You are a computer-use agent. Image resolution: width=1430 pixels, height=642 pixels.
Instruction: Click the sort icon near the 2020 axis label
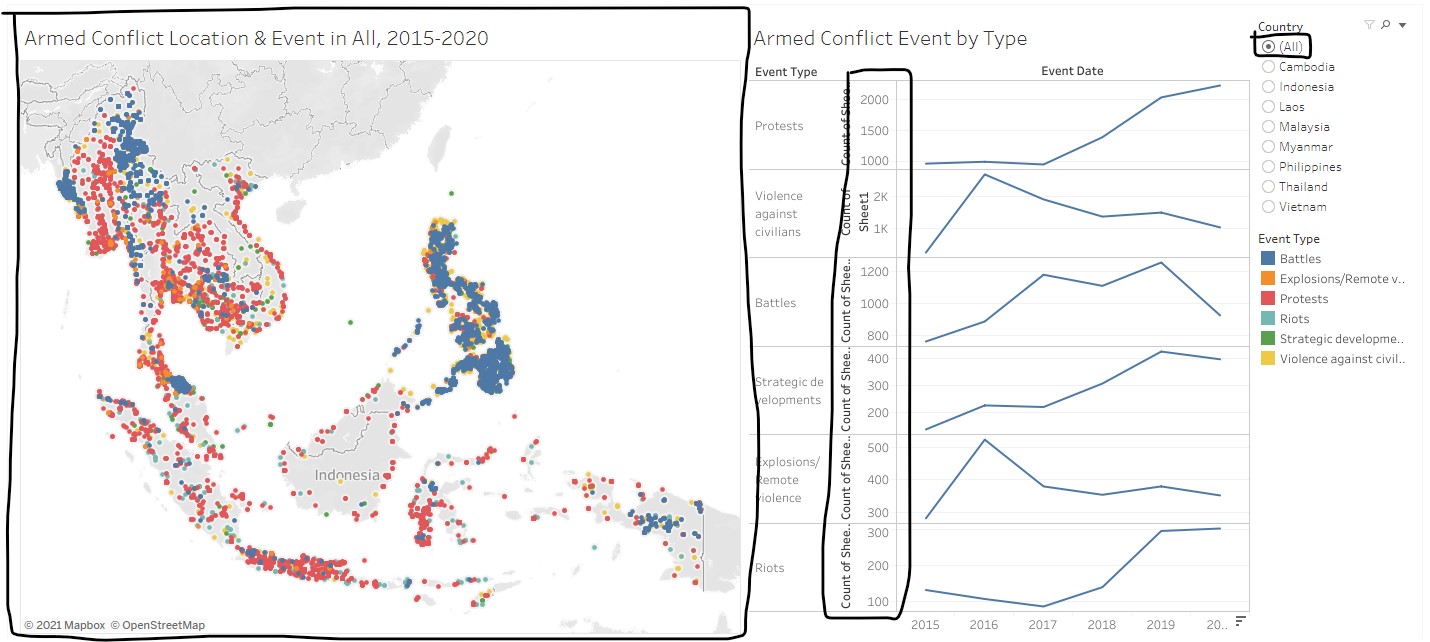click(1238, 620)
